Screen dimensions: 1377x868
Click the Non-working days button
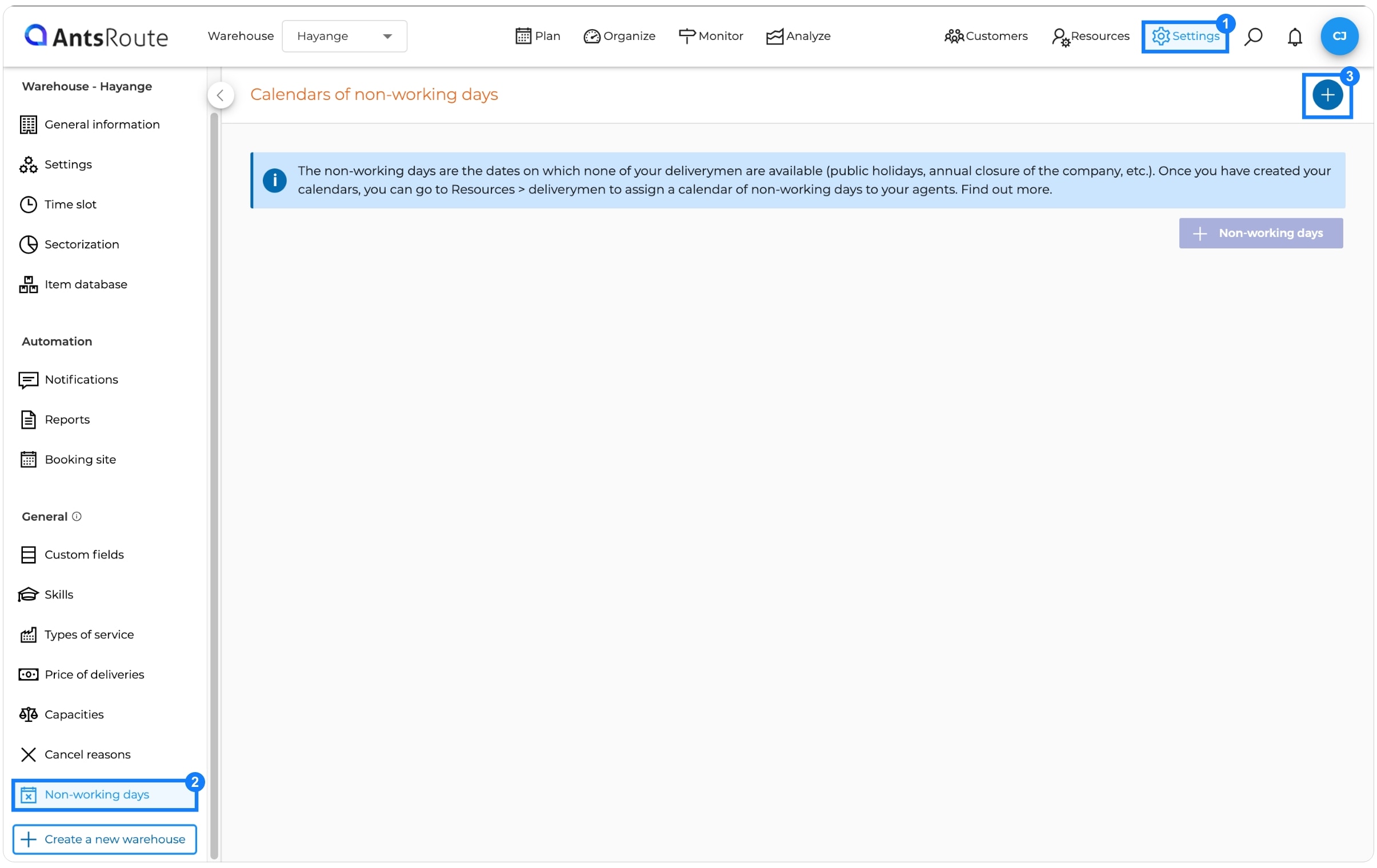(x=1260, y=233)
